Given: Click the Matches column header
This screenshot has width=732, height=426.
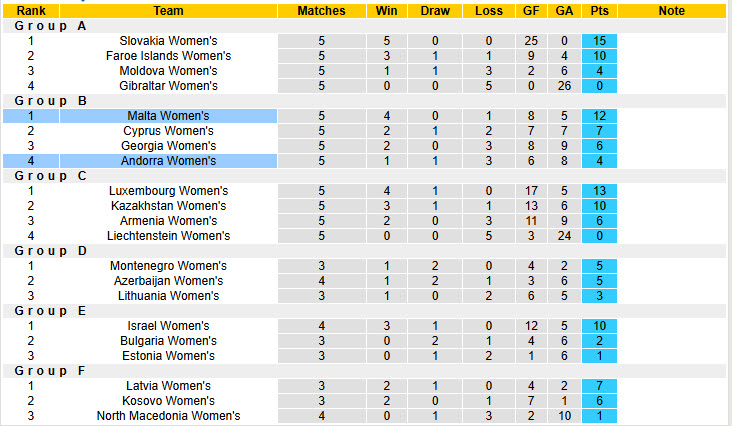Looking at the screenshot, I should (x=321, y=11).
